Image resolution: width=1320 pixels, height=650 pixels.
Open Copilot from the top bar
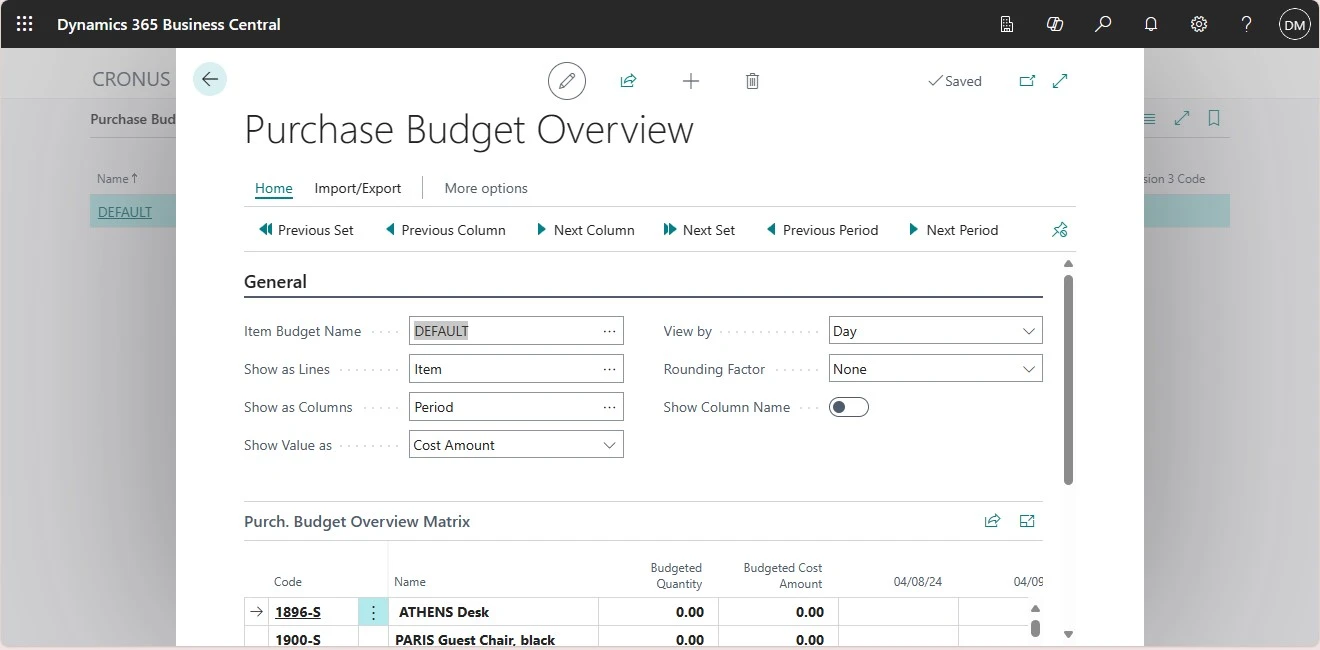tap(1055, 24)
